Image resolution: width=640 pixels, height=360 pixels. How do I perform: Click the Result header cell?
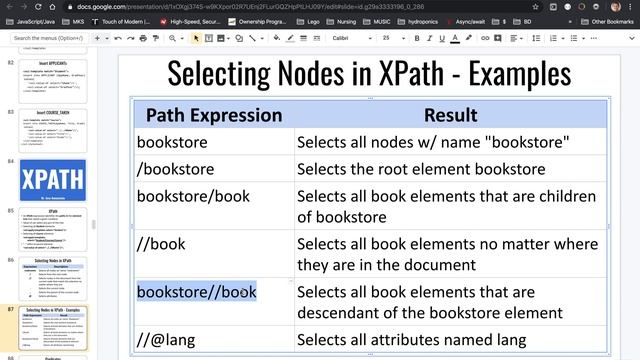[451, 115]
